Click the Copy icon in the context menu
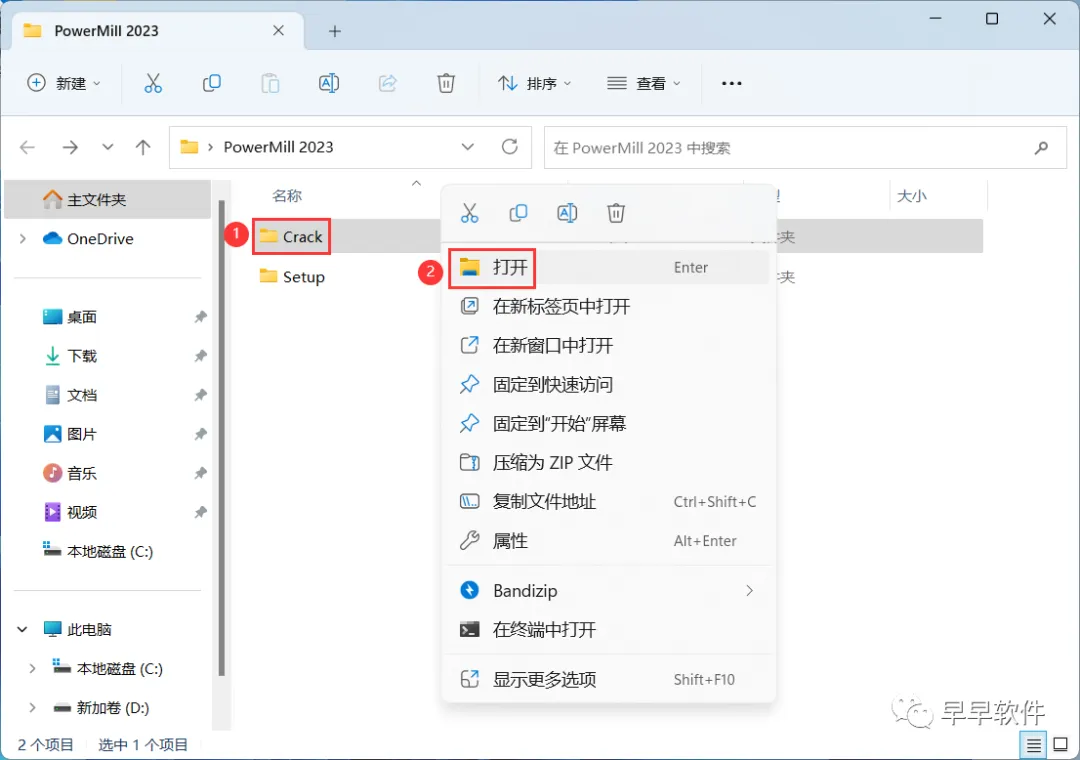Screen dimensions: 1080x760 [518, 214]
